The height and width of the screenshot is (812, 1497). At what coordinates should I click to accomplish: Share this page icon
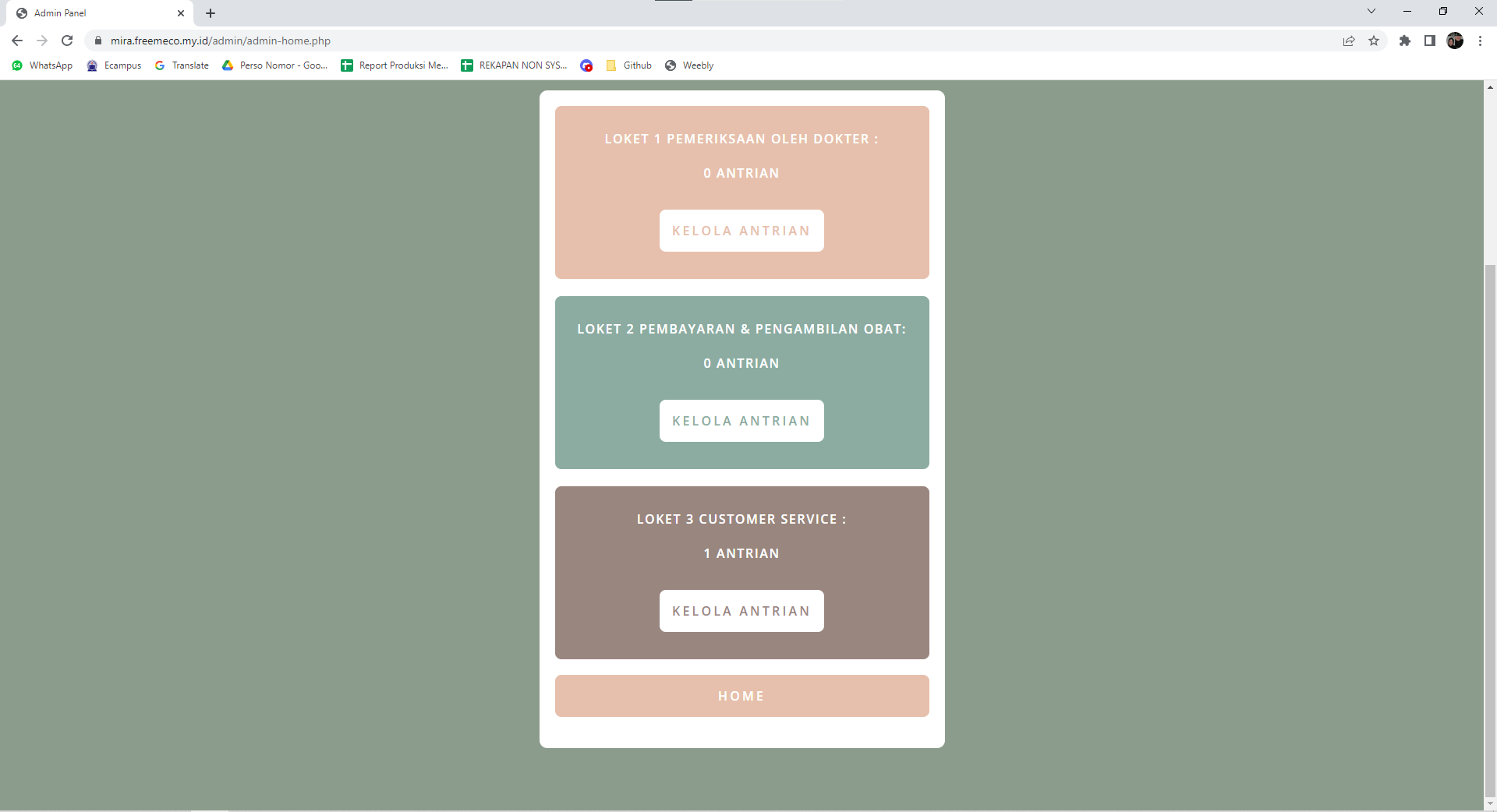[1349, 41]
